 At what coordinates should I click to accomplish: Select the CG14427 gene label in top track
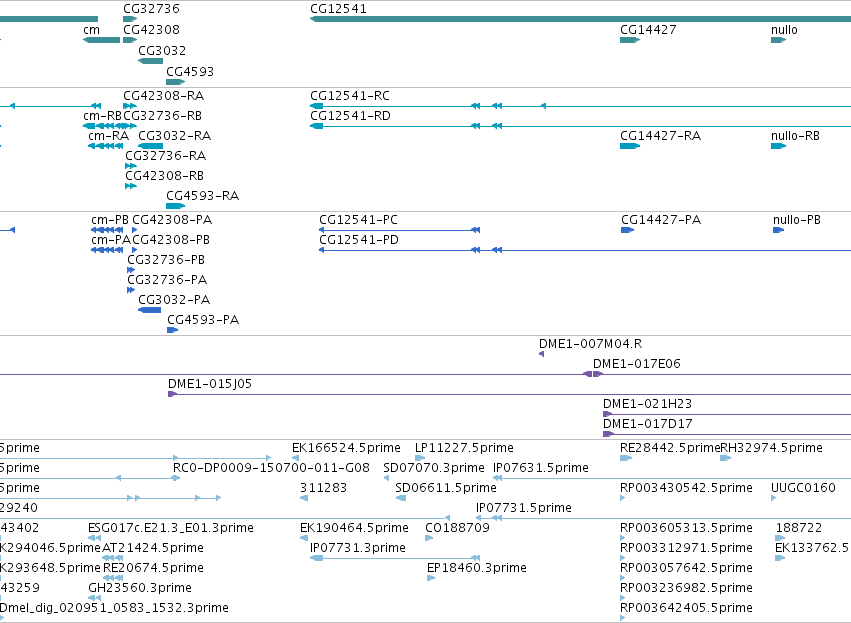click(648, 30)
